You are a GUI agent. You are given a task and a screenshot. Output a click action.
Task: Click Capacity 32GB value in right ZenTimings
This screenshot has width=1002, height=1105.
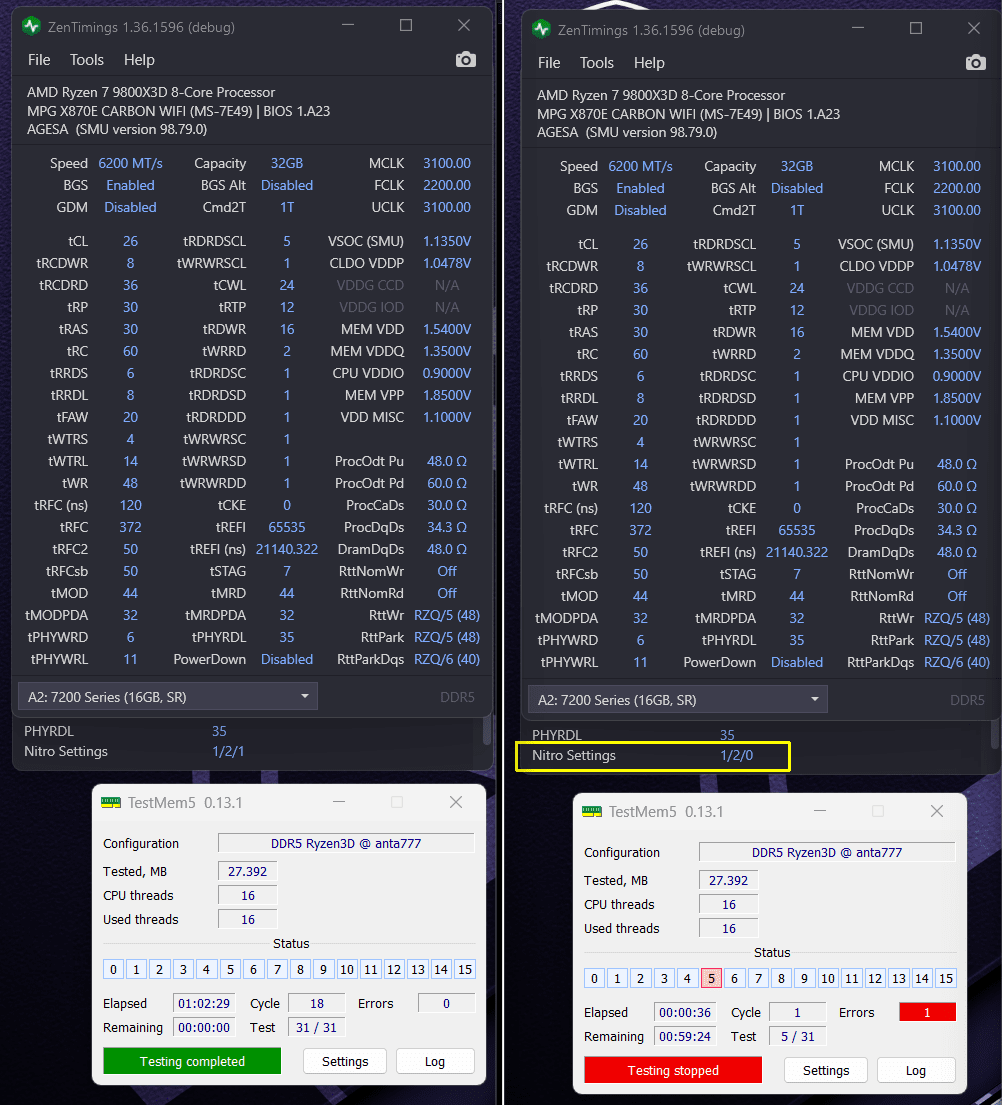pyautogui.click(x=797, y=166)
